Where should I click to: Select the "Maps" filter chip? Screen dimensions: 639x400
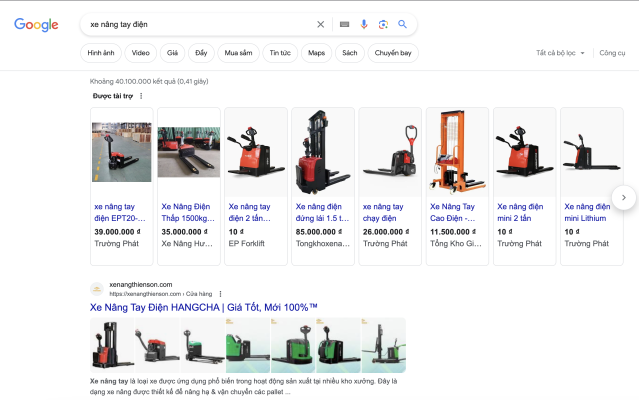click(316, 53)
